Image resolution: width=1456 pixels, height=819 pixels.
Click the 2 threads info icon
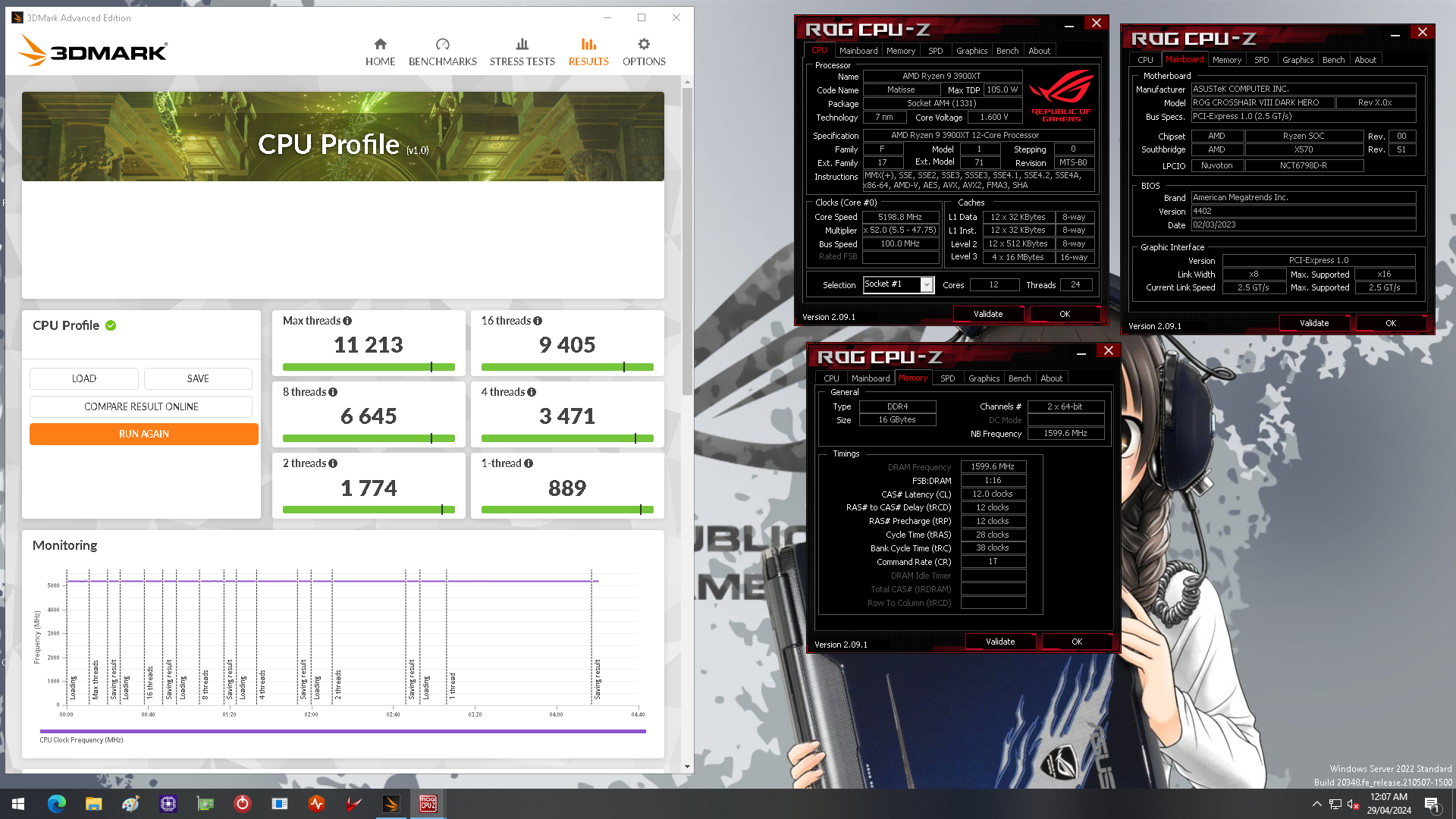(333, 463)
